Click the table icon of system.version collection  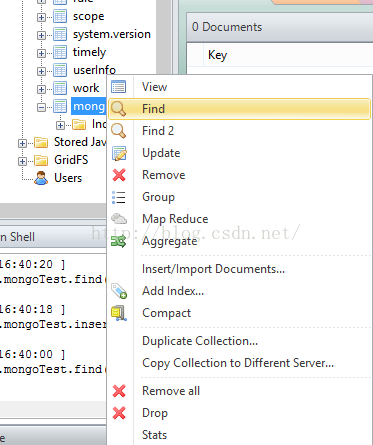pos(60,34)
